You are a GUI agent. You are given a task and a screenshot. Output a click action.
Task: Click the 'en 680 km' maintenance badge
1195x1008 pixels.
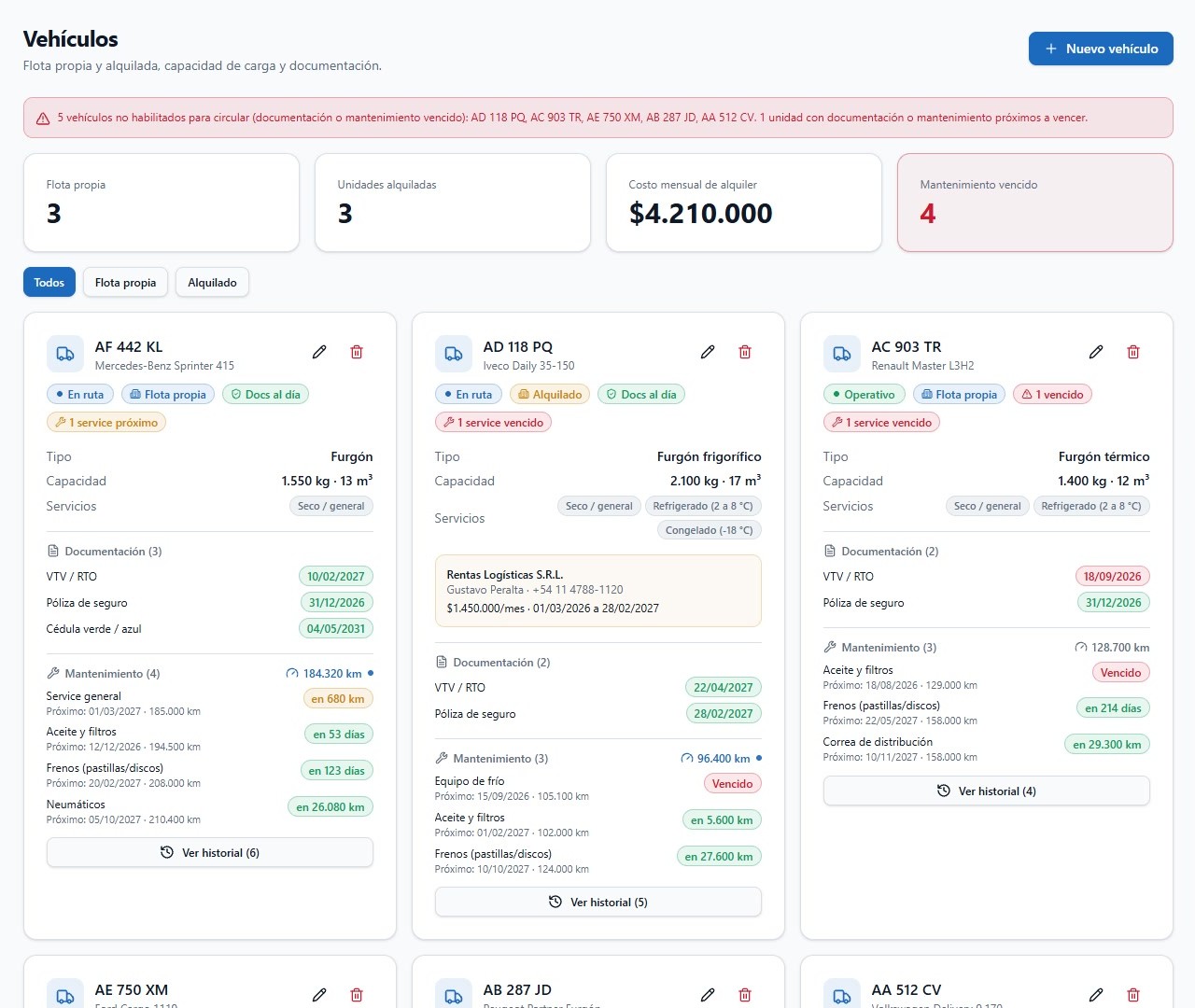pos(338,699)
